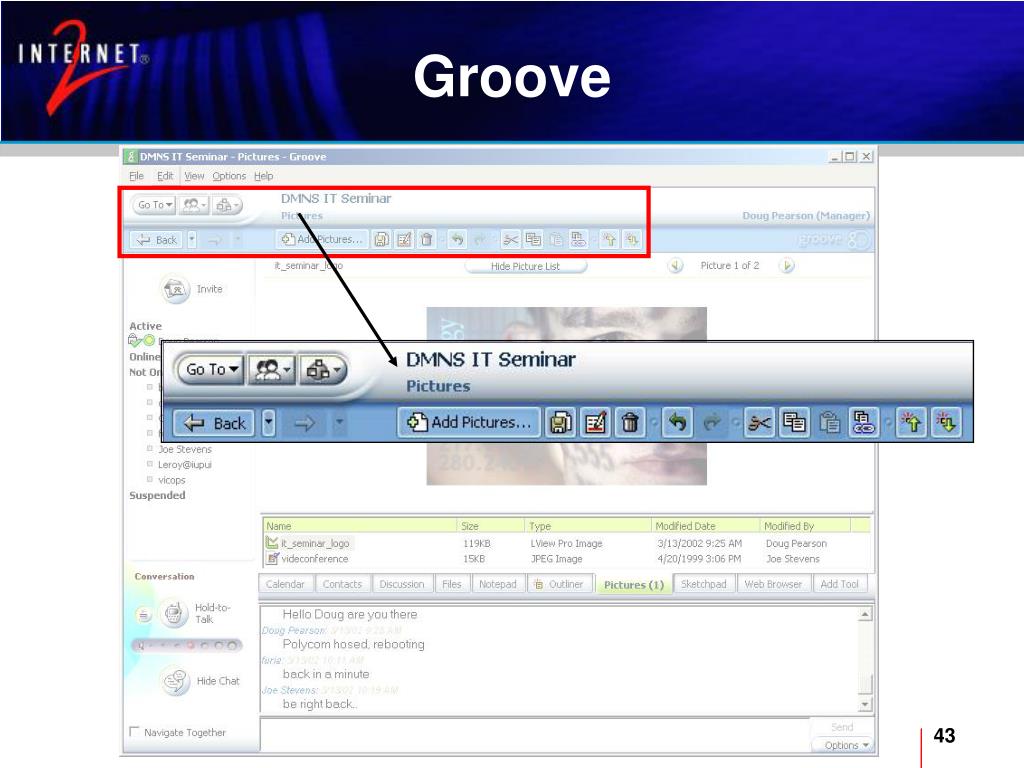Click the chat scrollbar up arrow
Image resolution: width=1024 pixels, height=768 pixels.
coord(865,615)
